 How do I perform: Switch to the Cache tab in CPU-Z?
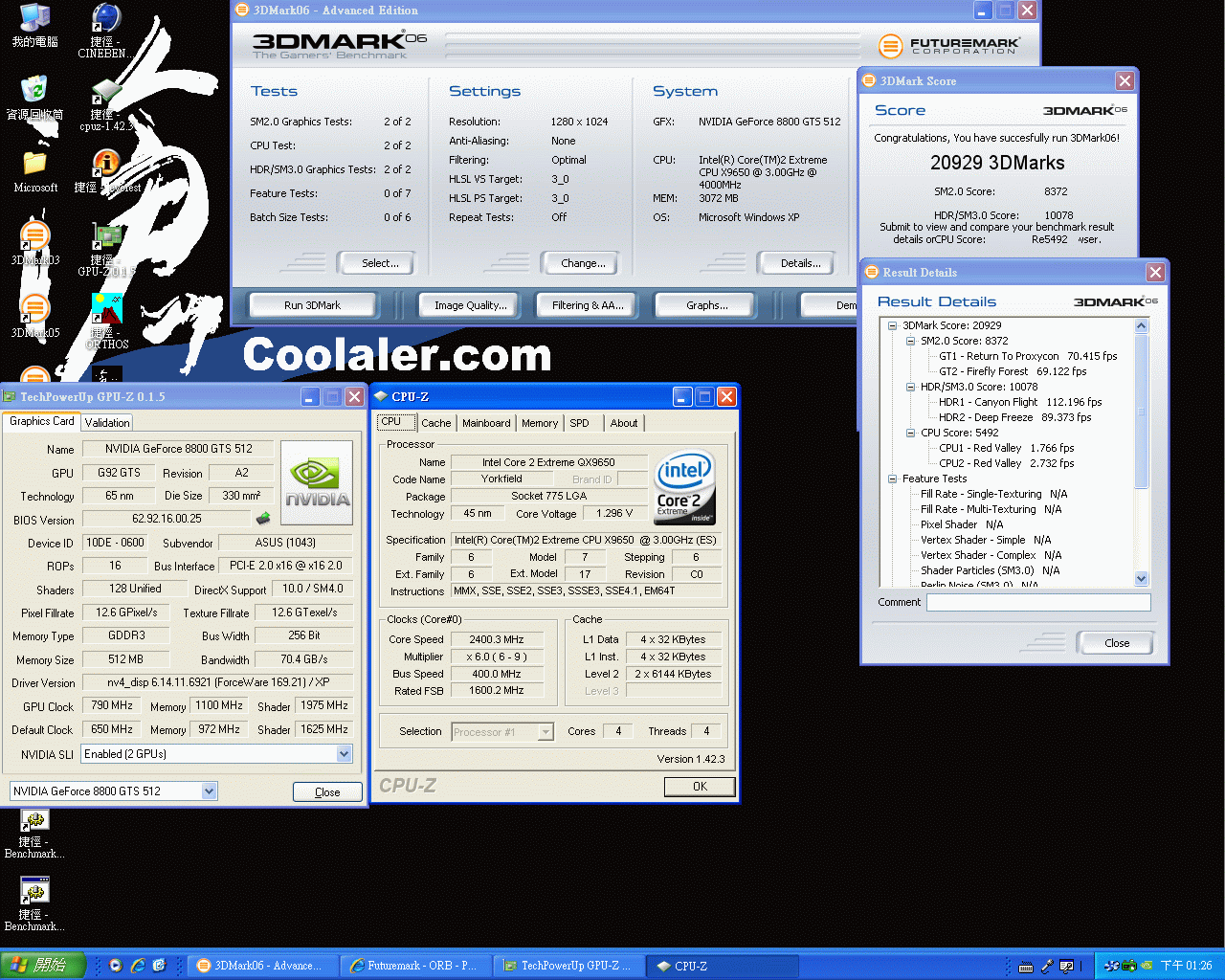click(436, 423)
